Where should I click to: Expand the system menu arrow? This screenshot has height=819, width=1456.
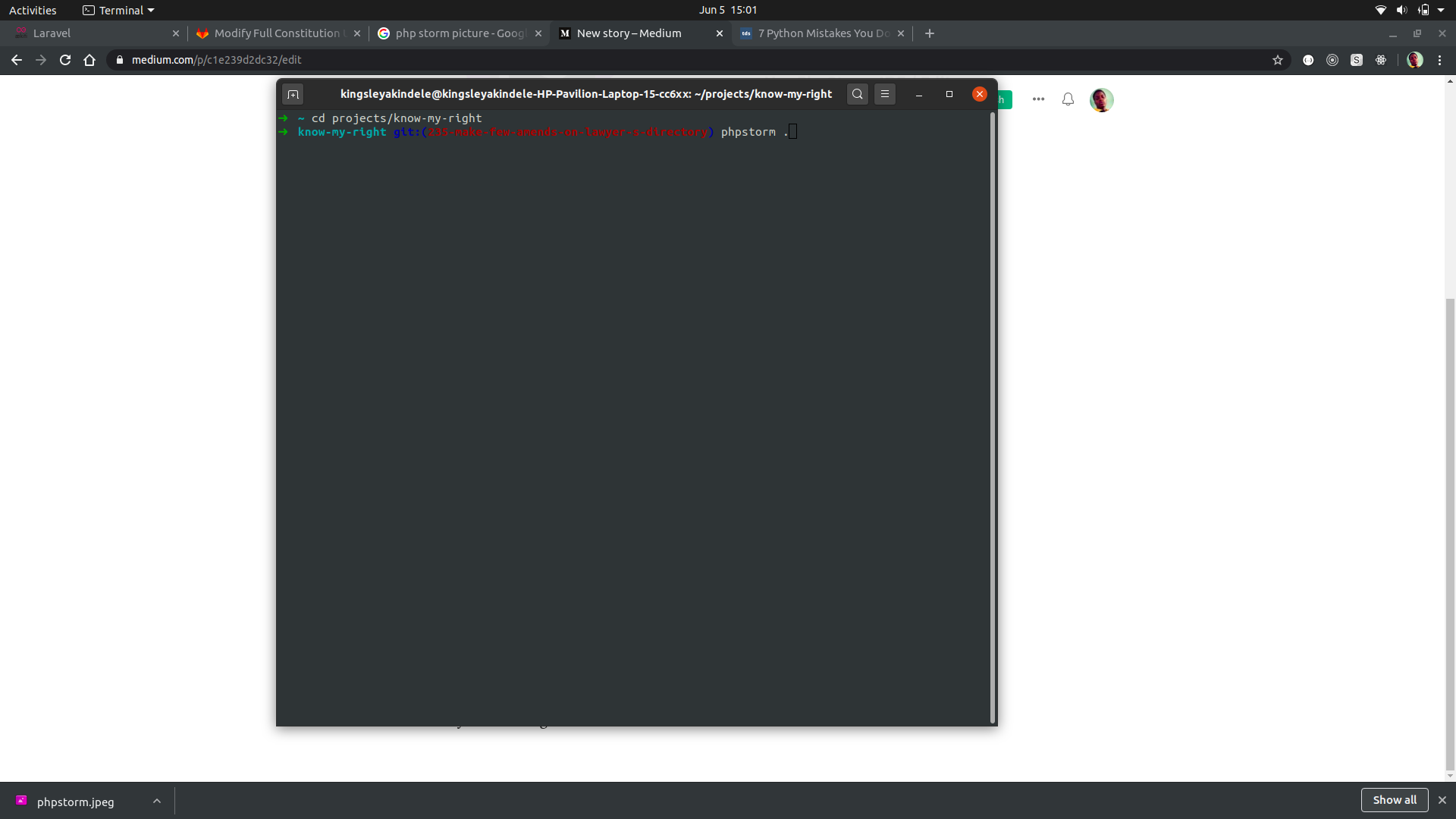click(x=1441, y=10)
